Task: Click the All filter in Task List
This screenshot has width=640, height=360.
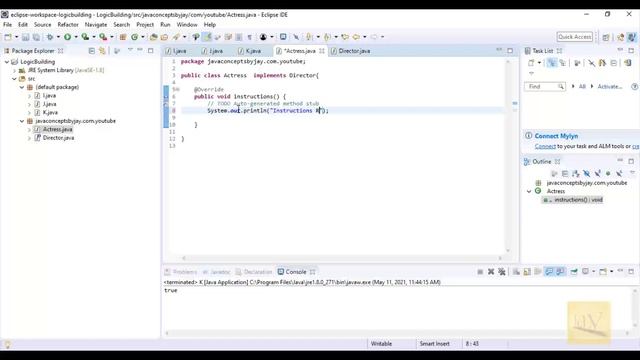Action: pyautogui.click(x=582, y=87)
